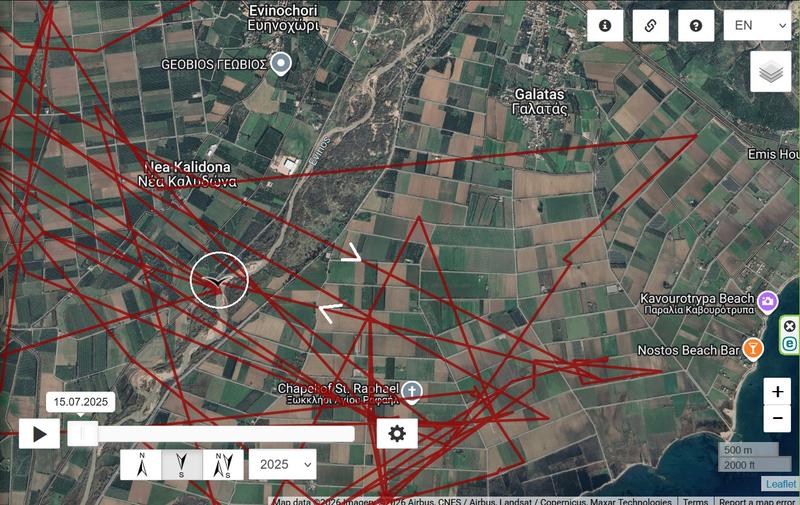Click the Nea Kalidona place label

[187, 174]
